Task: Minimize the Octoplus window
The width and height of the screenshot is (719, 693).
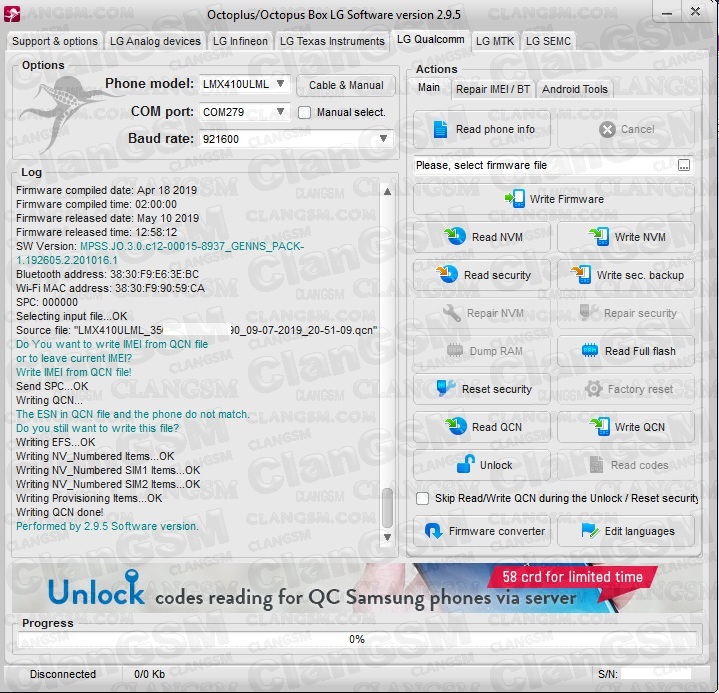Action: 667,13
